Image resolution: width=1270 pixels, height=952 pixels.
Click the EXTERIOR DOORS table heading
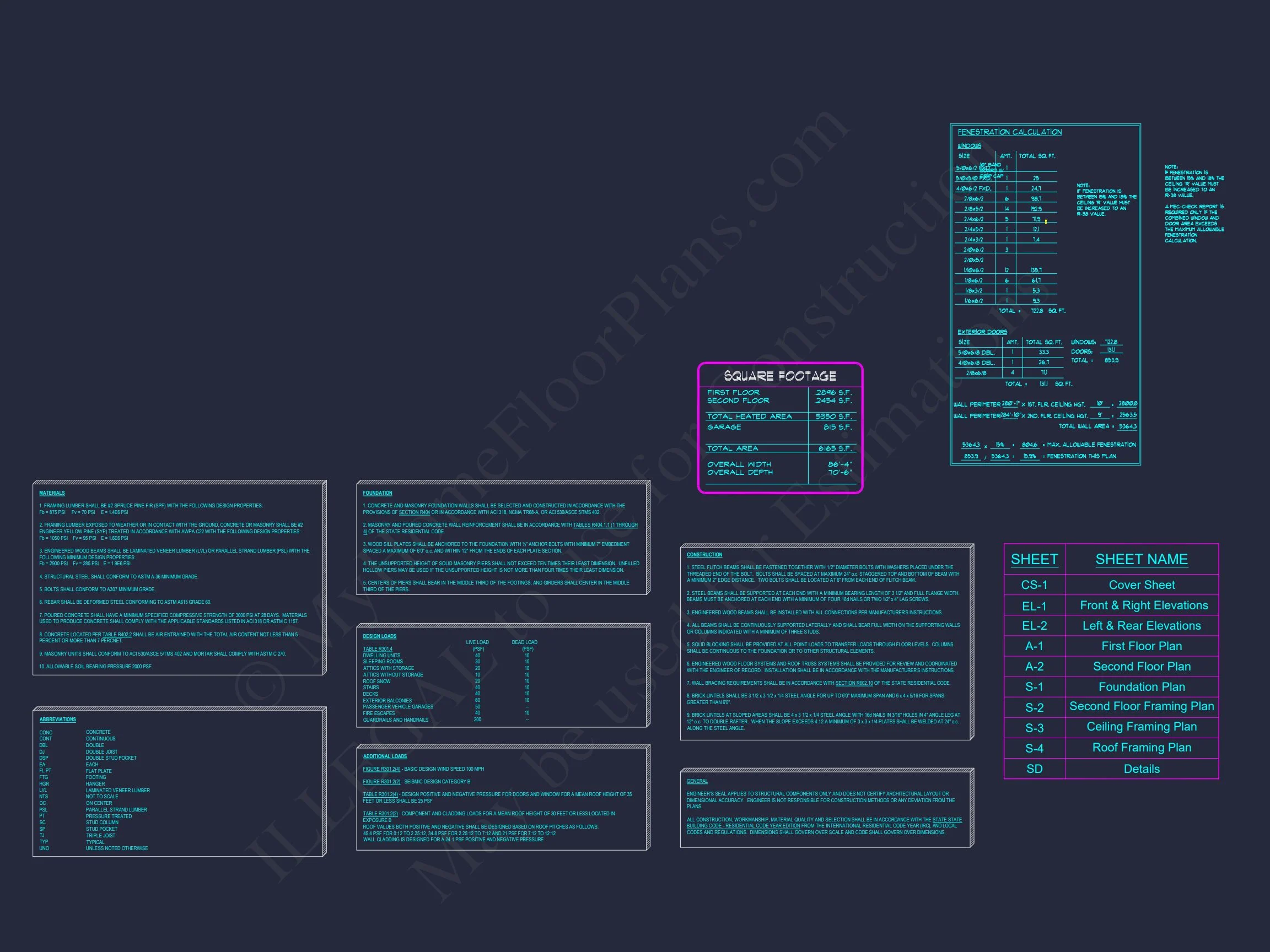(982, 332)
